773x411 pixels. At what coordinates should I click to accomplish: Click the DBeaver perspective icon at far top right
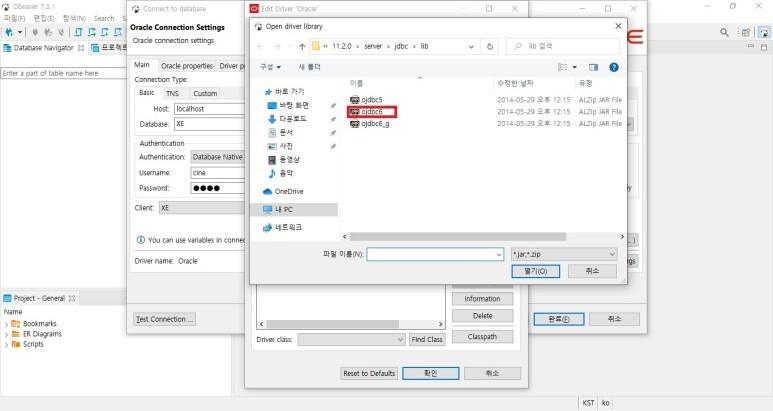(x=764, y=33)
